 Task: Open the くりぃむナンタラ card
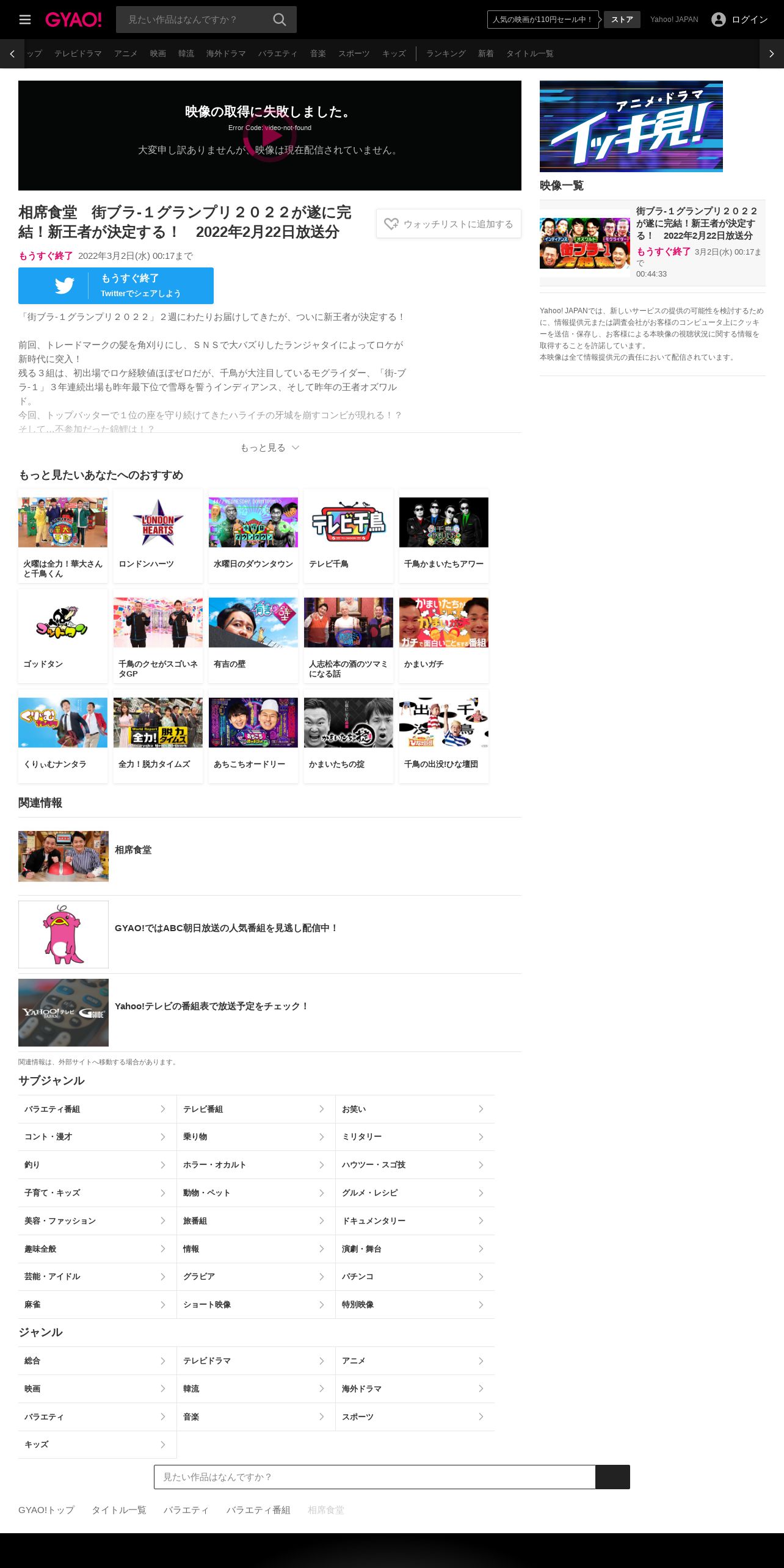tap(63, 736)
